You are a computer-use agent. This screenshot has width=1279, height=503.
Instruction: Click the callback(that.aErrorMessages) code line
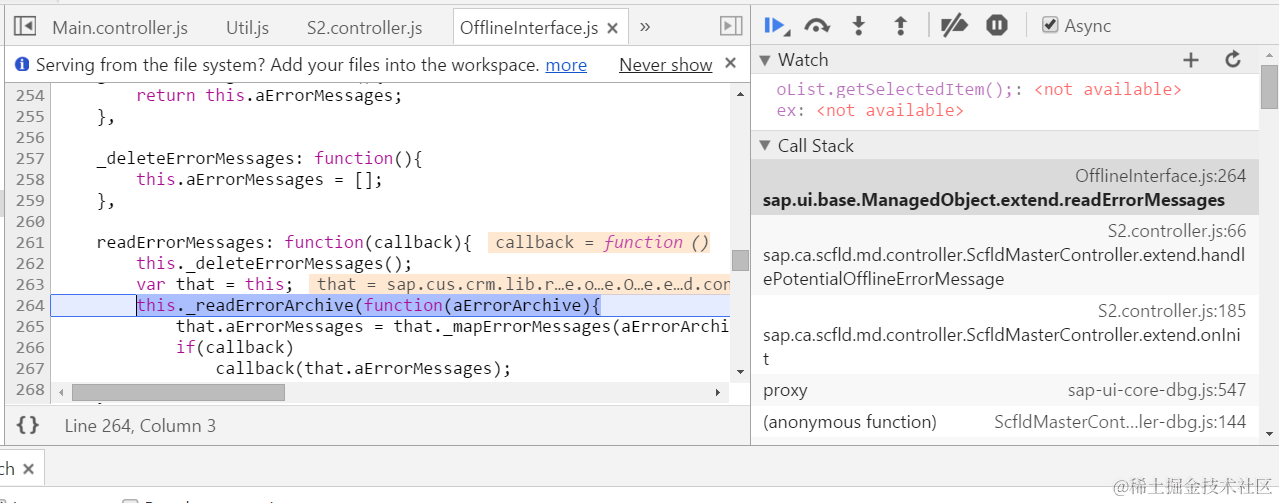point(363,368)
